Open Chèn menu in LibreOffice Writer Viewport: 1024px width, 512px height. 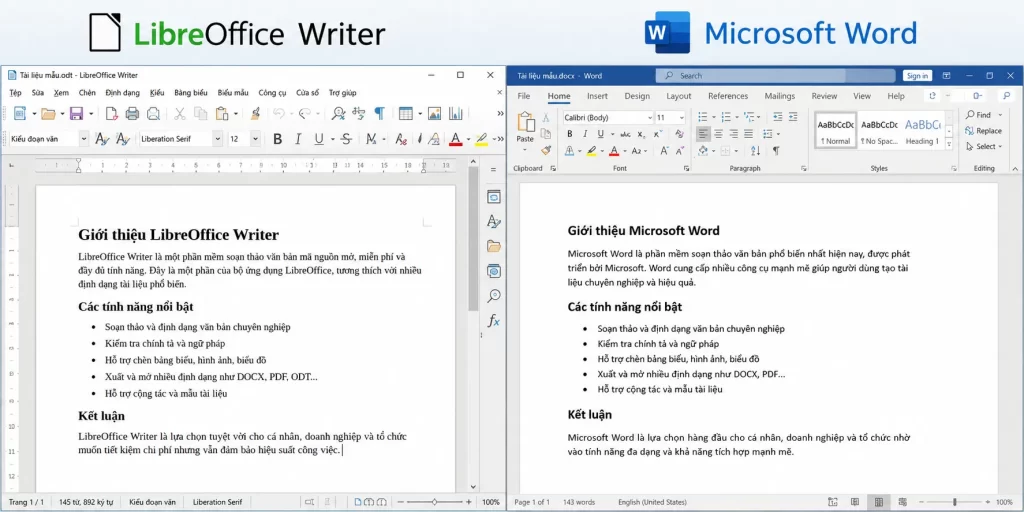[88, 93]
